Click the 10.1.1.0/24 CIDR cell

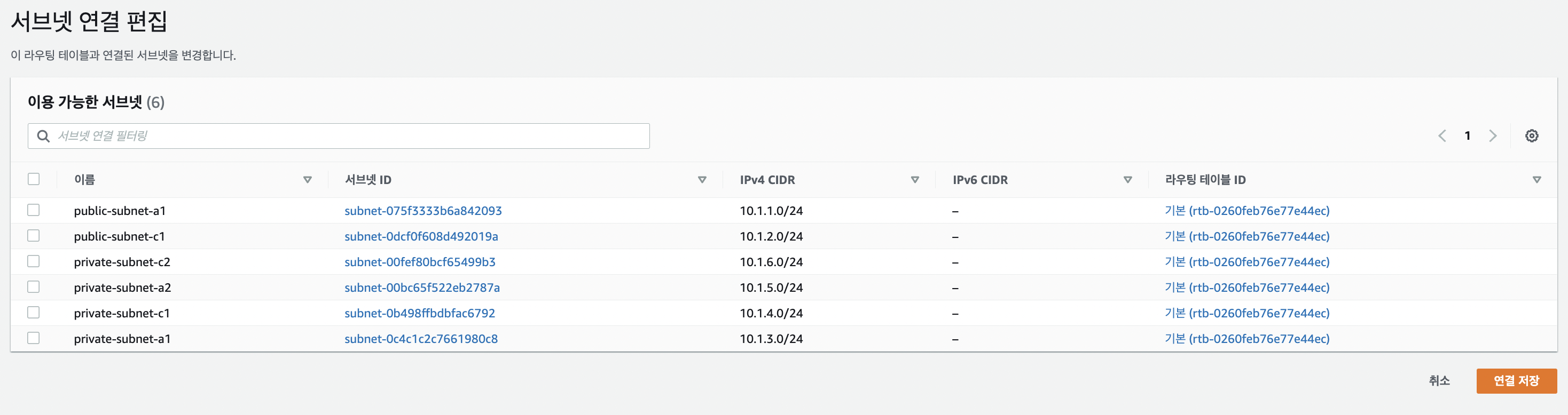coord(771,211)
